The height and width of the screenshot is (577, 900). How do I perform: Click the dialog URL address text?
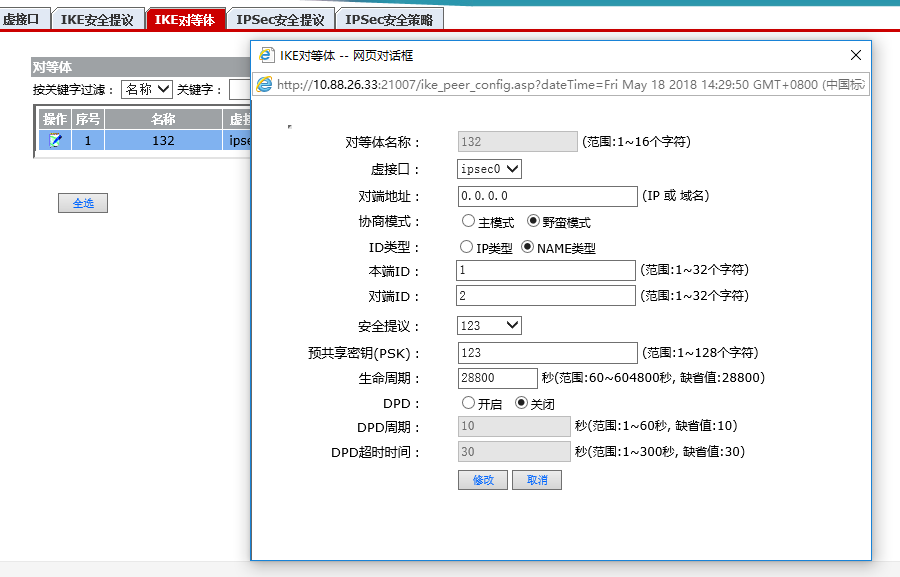pos(571,84)
